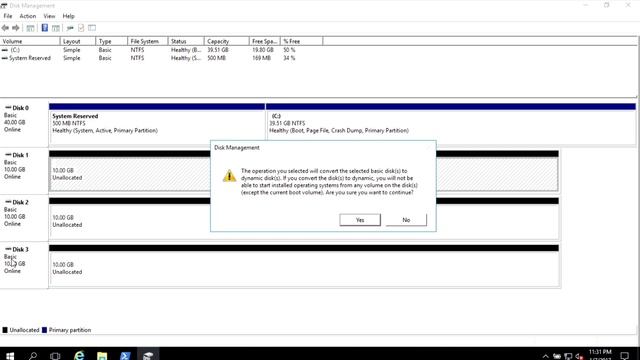Open the Action menu
This screenshot has width=640, height=360.
(x=28, y=16)
